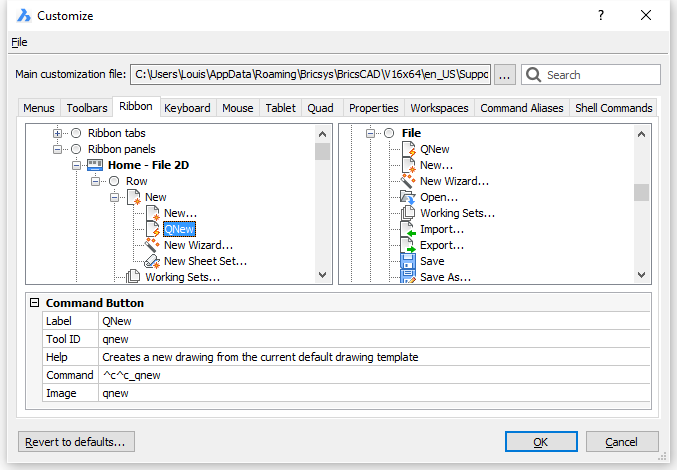The width and height of the screenshot is (677, 470).
Task: Click the Search input field
Action: pyautogui.click(x=591, y=75)
